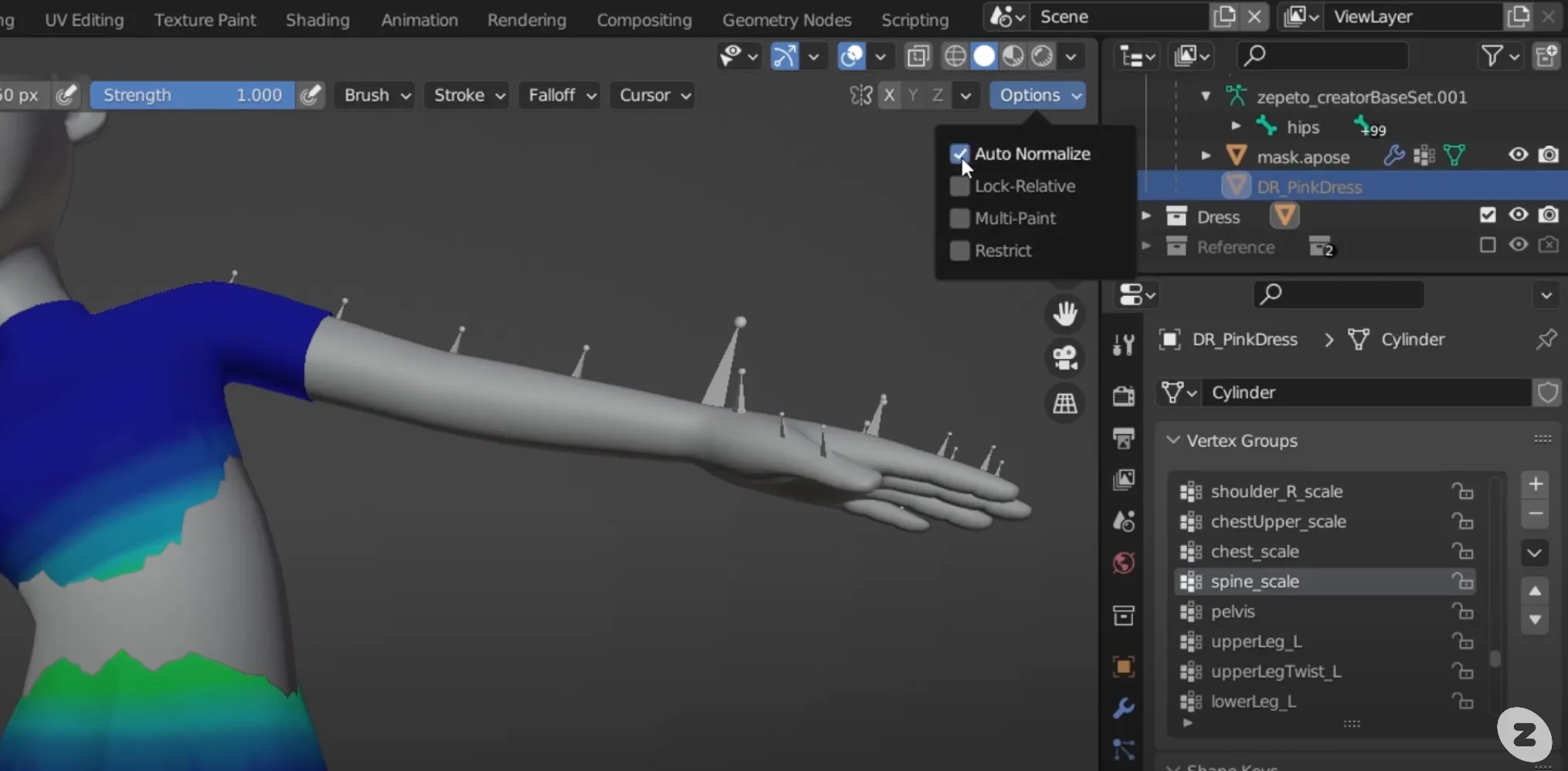The width and height of the screenshot is (1568, 771).
Task: Enable Reference collection checkbox
Action: tap(1488, 246)
